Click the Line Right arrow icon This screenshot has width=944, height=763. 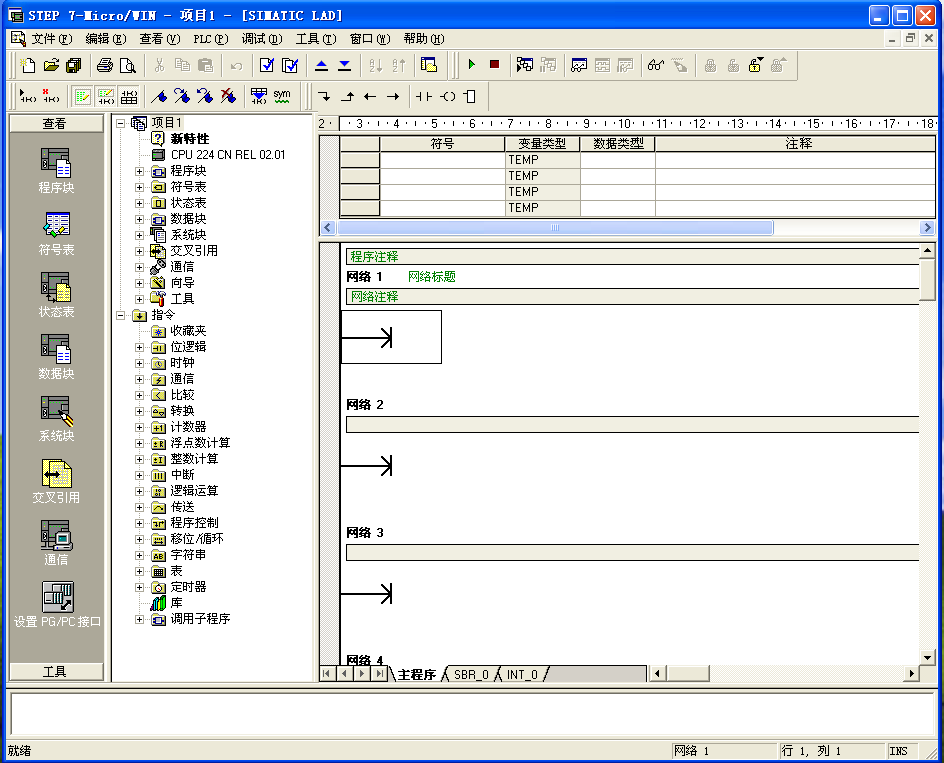pos(393,96)
